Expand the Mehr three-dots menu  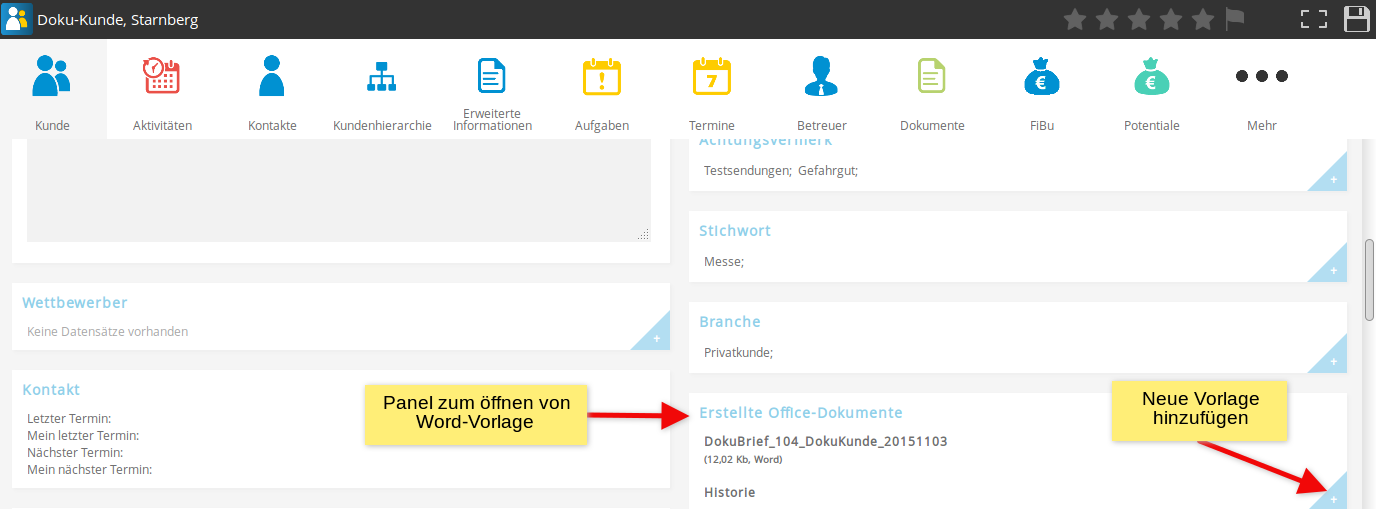1261,76
